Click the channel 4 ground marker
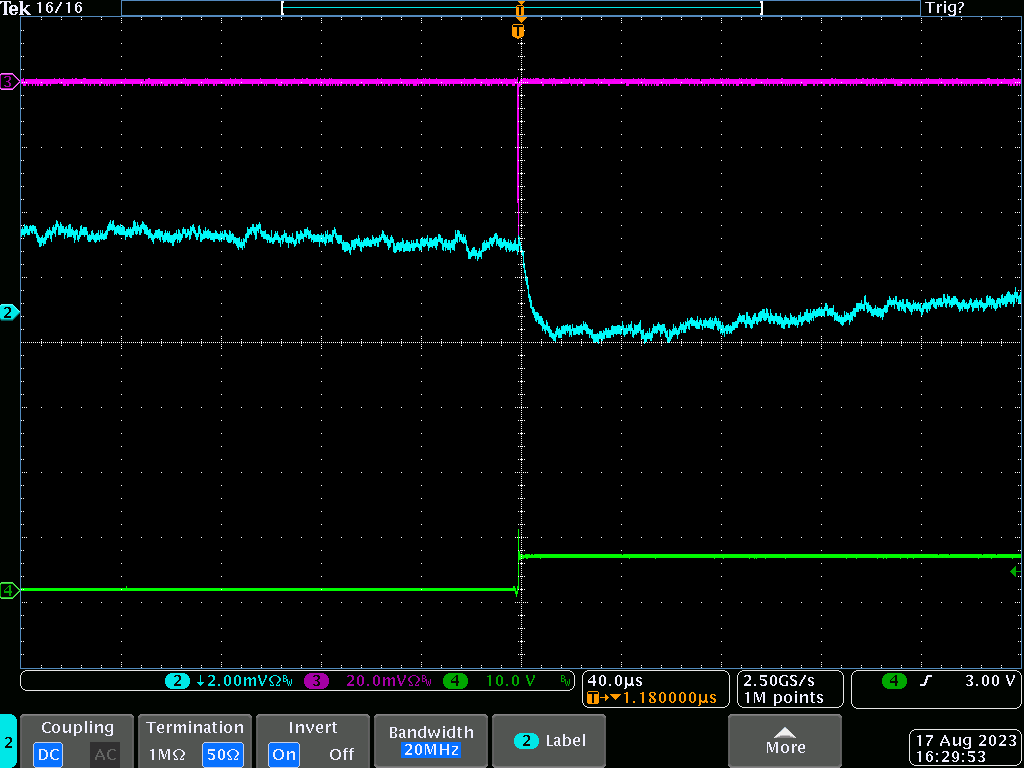Screen dimensions: 1024x768 click(9, 591)
